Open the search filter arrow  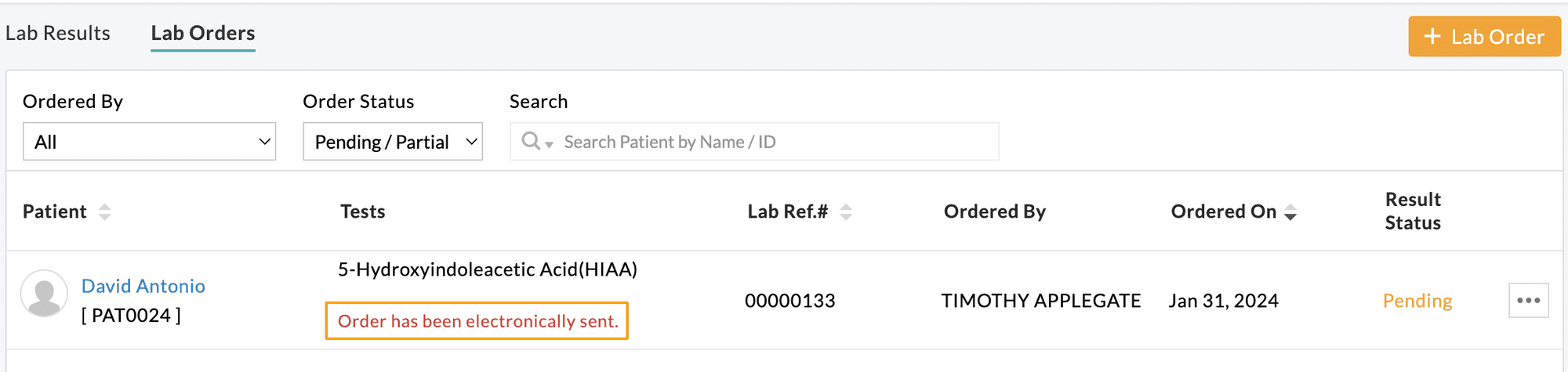(x=550, y=144)
